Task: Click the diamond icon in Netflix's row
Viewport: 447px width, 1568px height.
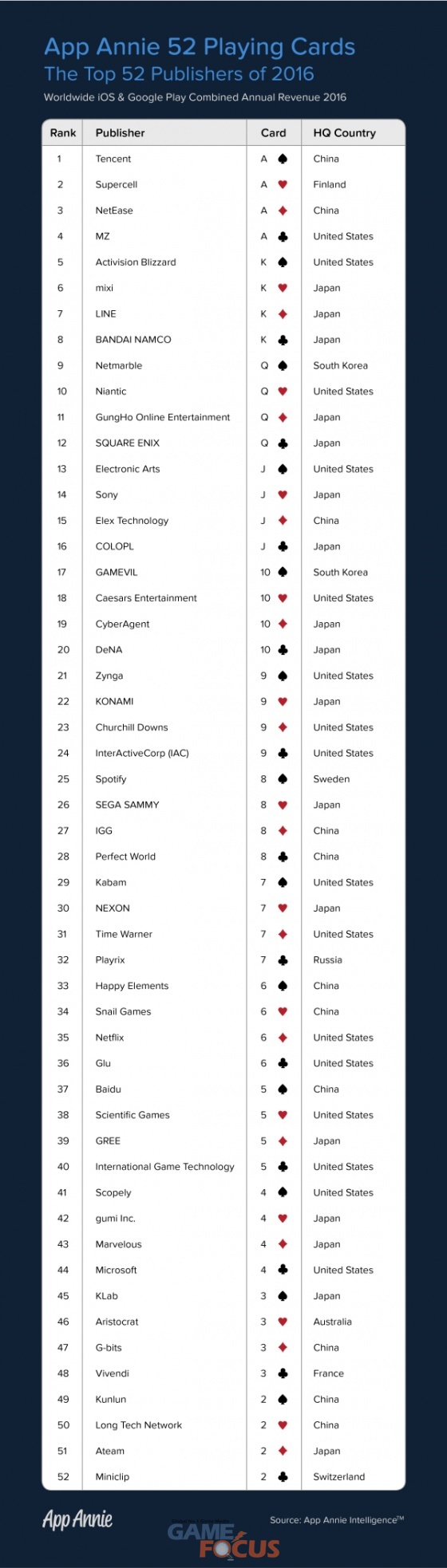Action: coord(283,1038)
